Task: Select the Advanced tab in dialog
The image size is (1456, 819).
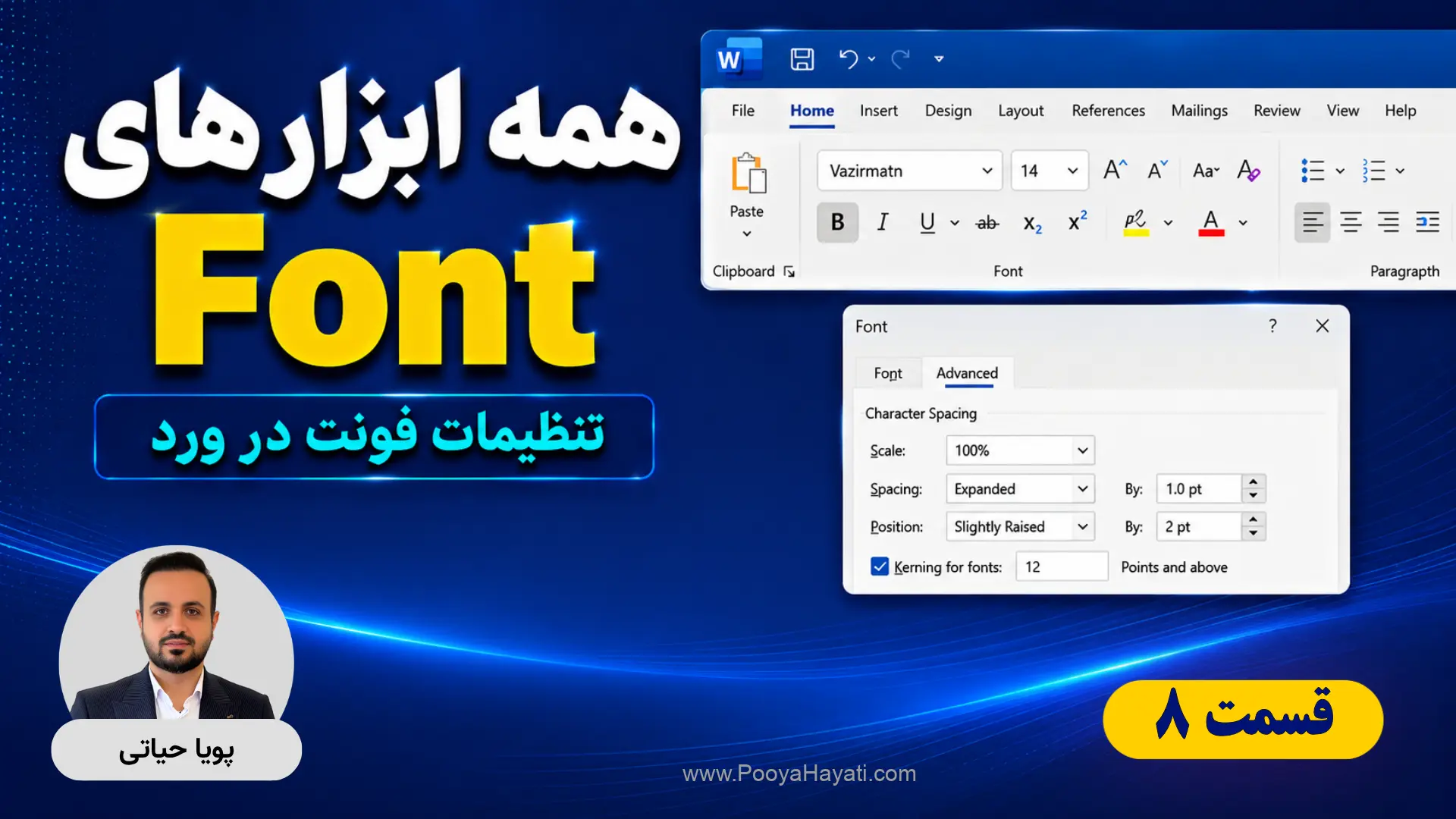Action: coord(967,373)
